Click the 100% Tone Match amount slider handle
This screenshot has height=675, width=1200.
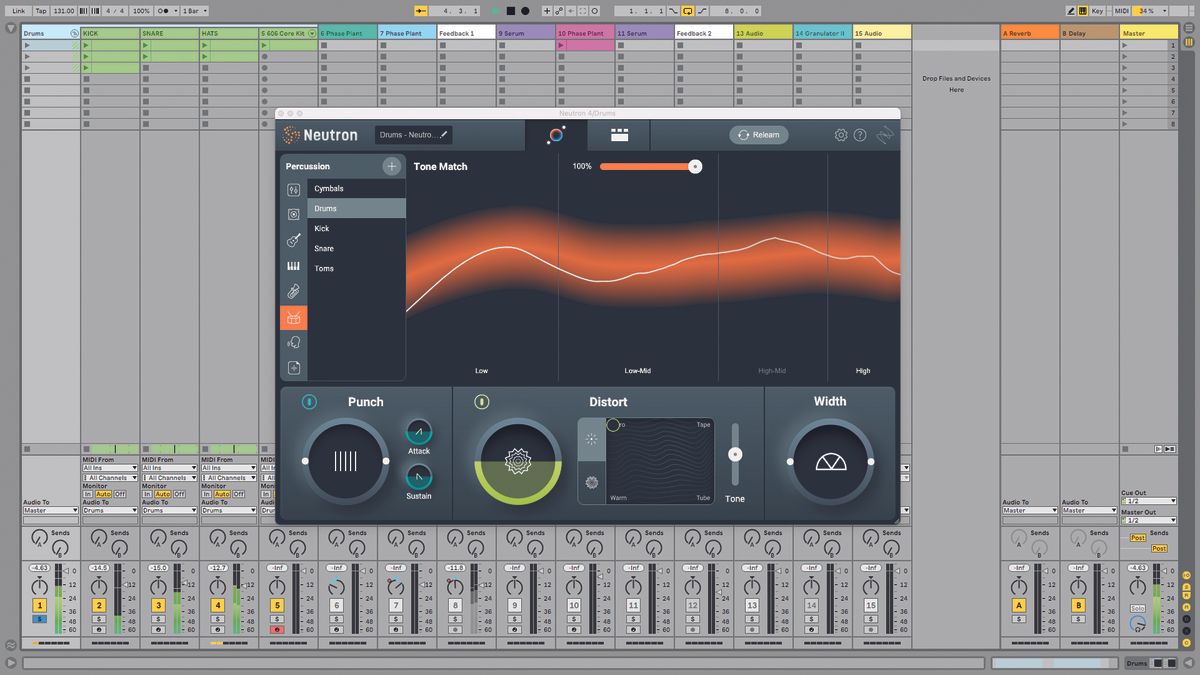(x=696, y=166)
